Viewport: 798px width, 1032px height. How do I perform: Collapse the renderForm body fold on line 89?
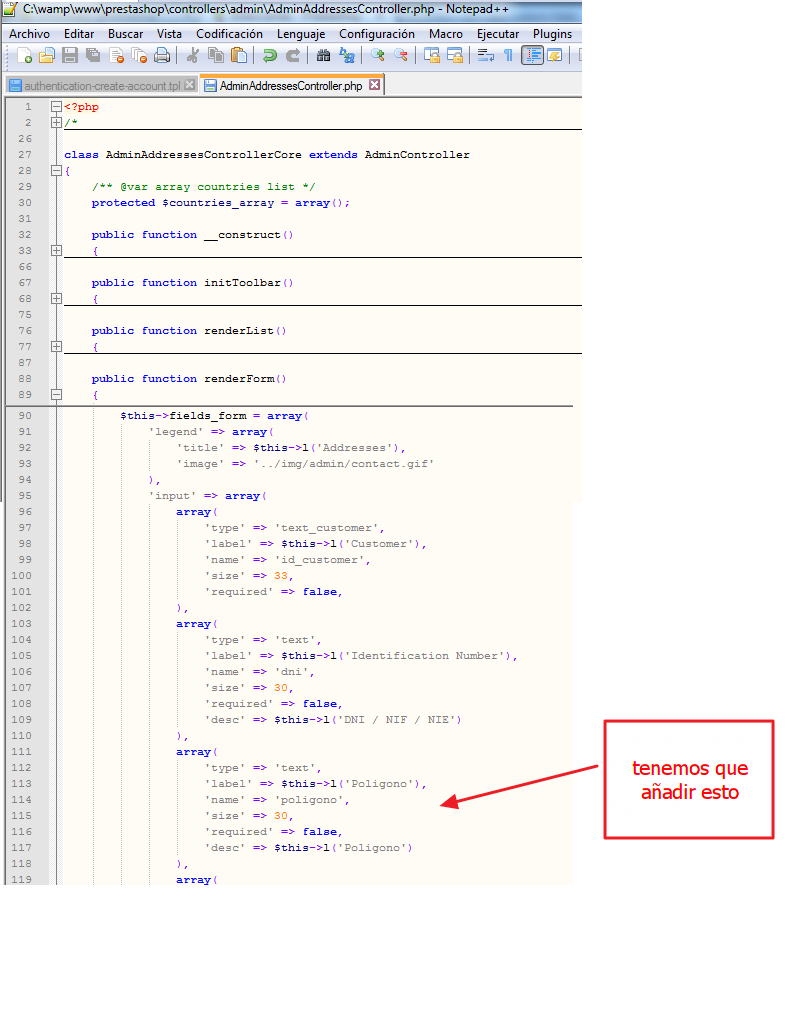point(57,395)
